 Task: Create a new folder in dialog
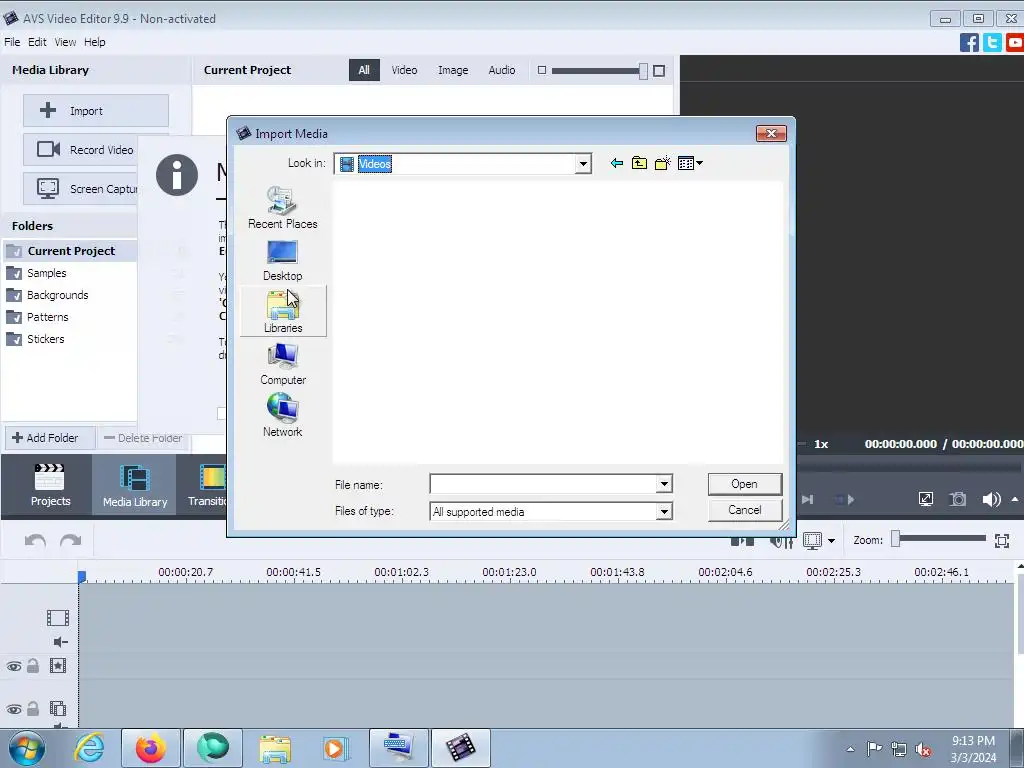tap(663, 163)
